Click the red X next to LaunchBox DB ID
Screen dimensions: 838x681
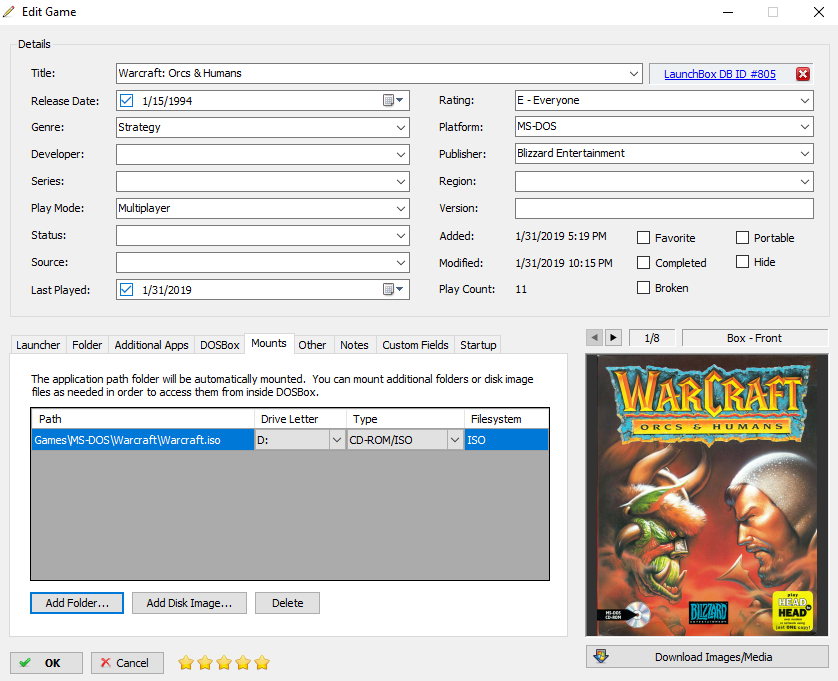coord(802,74)
